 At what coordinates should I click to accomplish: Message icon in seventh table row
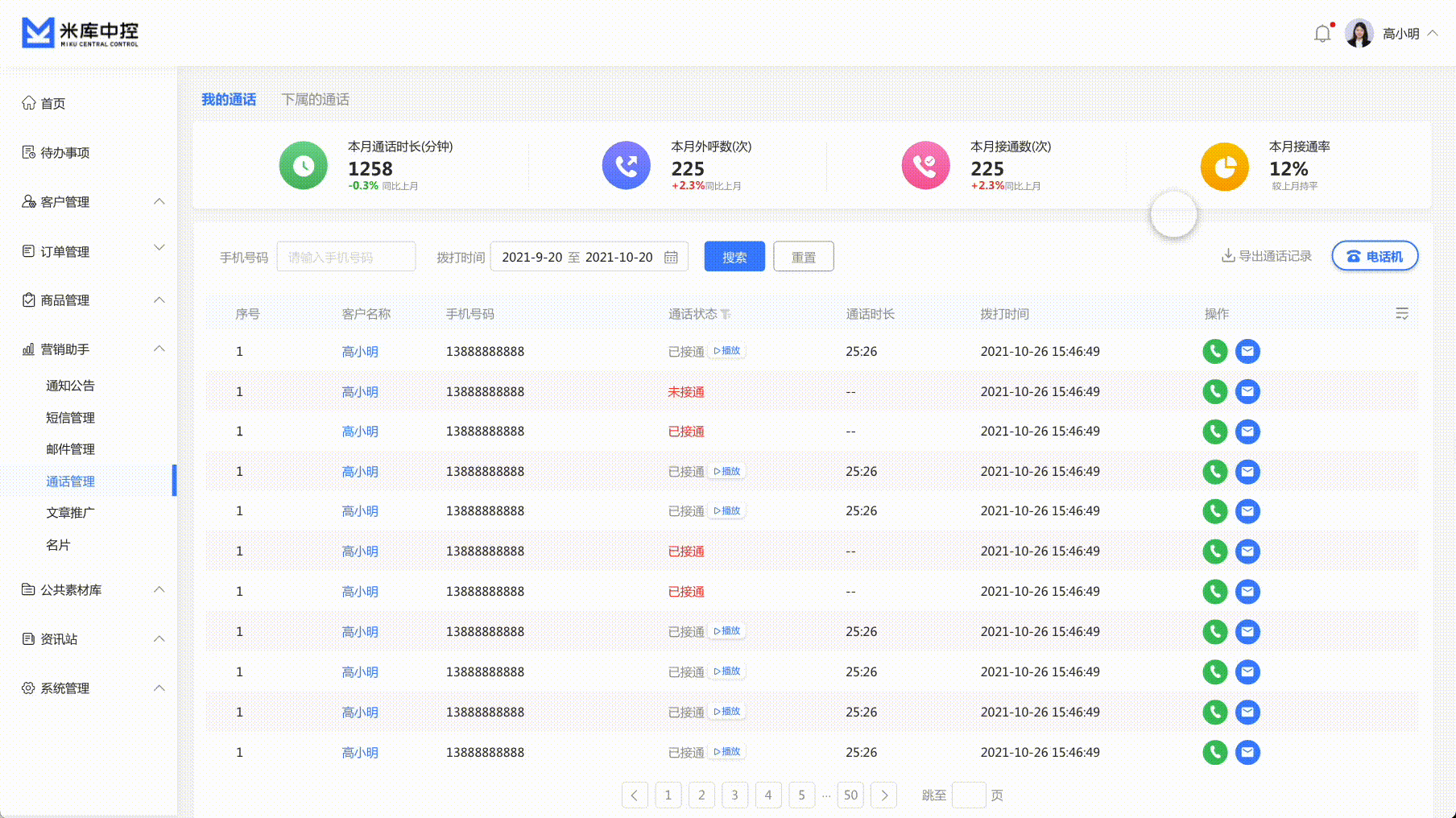tap(1247, 592)
